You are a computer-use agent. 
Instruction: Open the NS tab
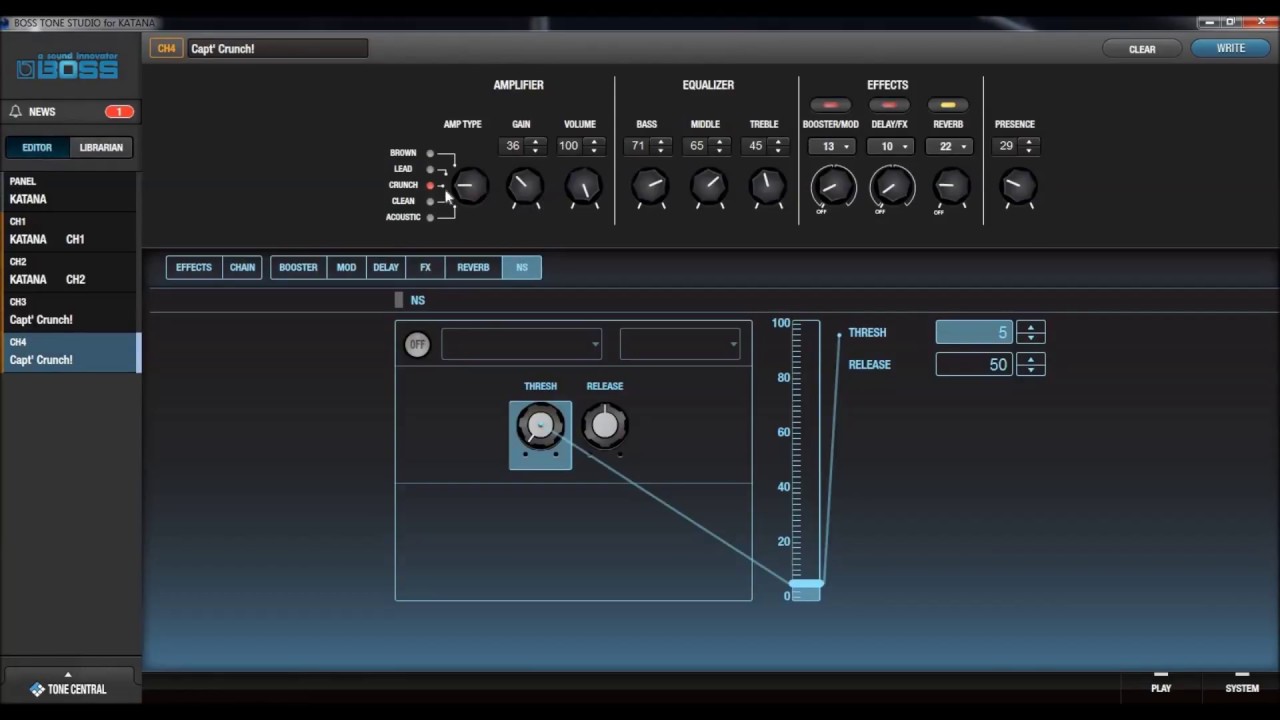[522, 267]
